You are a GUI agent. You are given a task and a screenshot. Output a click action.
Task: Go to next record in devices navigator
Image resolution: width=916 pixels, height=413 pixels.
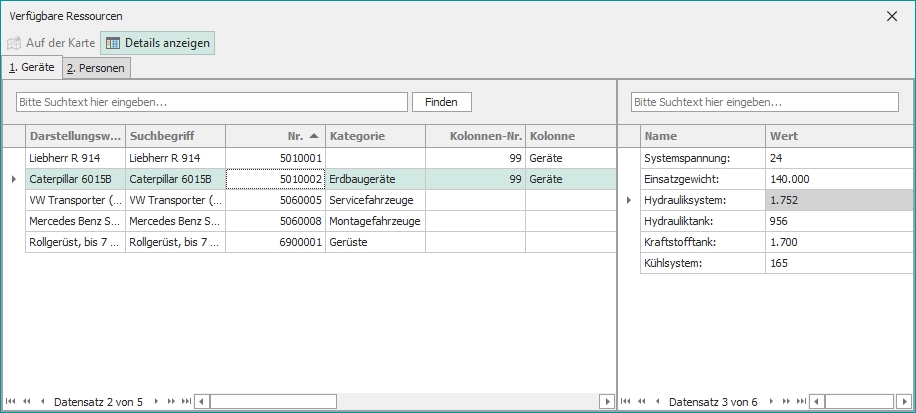pos(156,401)
